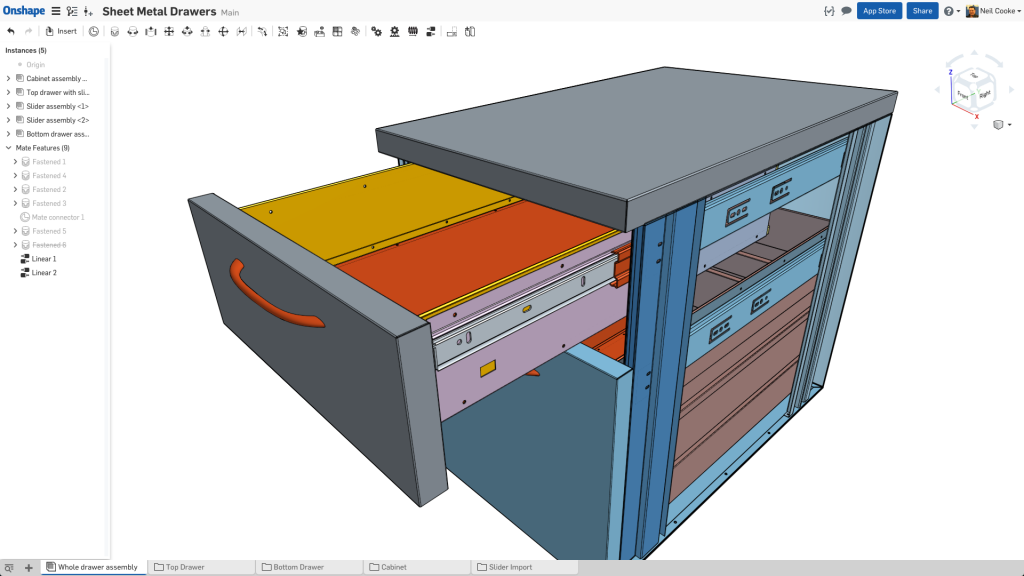Open the Top Drawer folder tab
Viewport: 1024px width, 576px height.
coord(202,568)
